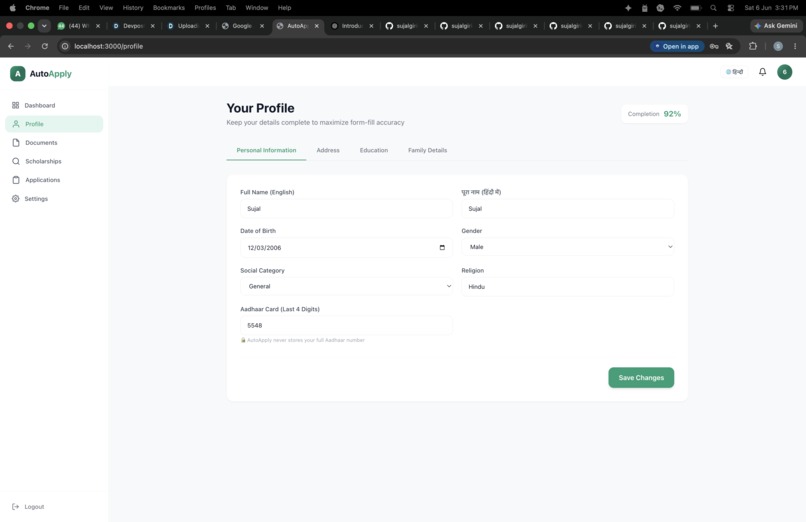Switch to Family Details tab
This screenshot has width=806, height=522.
pyautogui.click(x=428, y=150)
